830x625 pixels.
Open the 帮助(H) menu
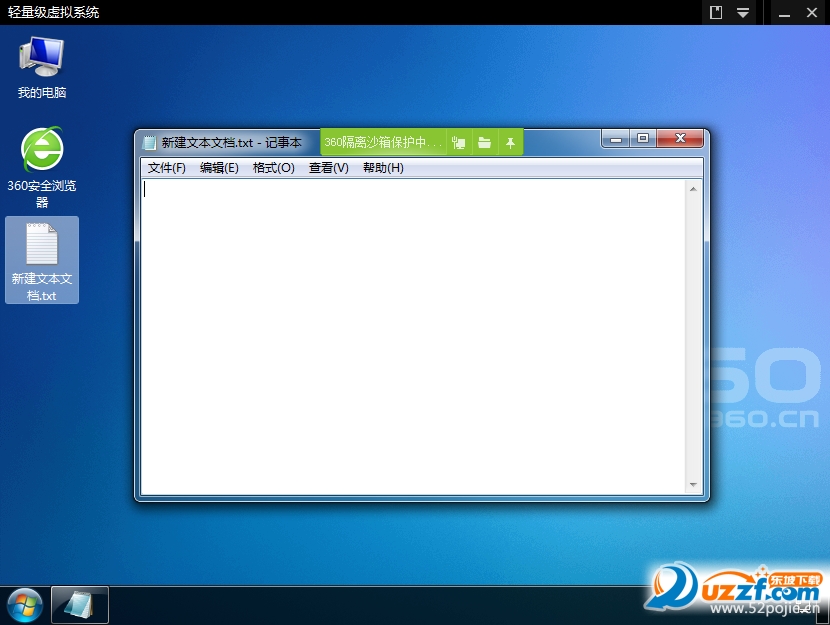click(383, 168)
